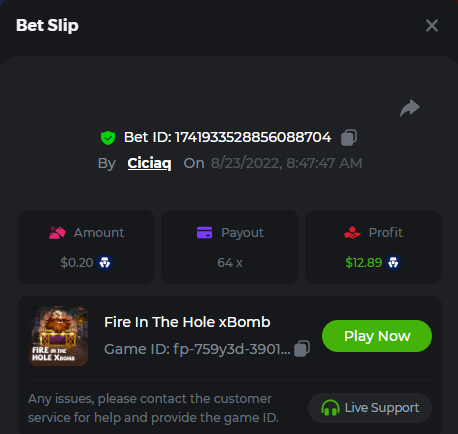Copy the Game ID value
The image size is (458, 434).
pos(302,349)
